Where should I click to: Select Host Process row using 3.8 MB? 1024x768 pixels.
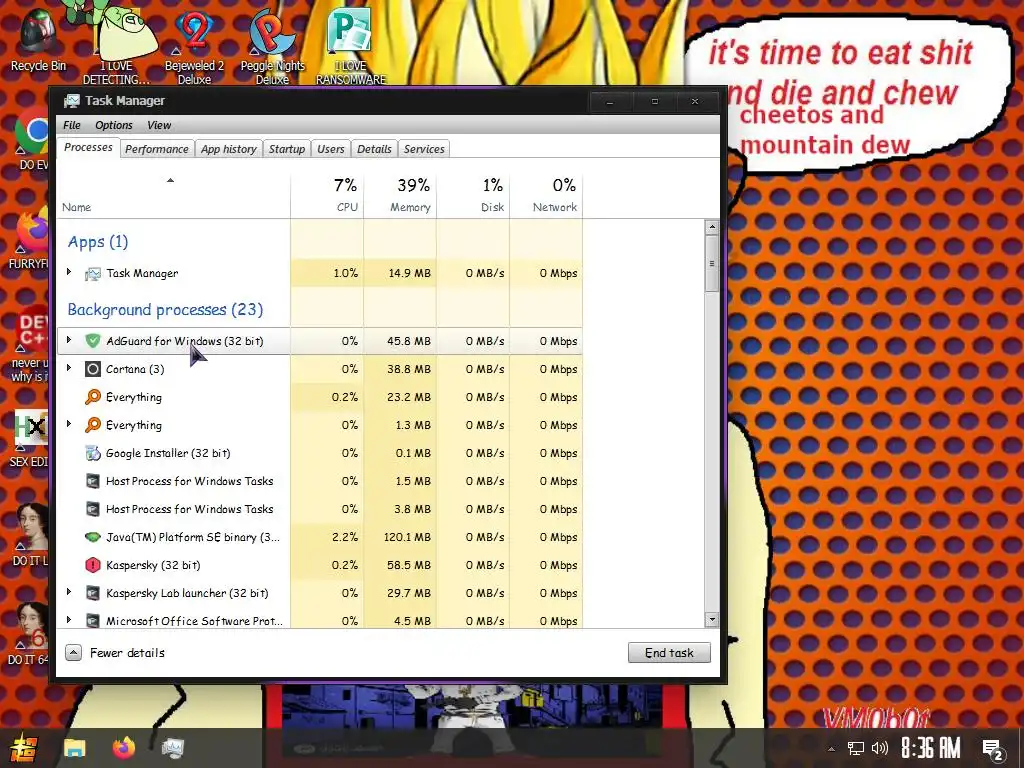(x=320, y=509)
